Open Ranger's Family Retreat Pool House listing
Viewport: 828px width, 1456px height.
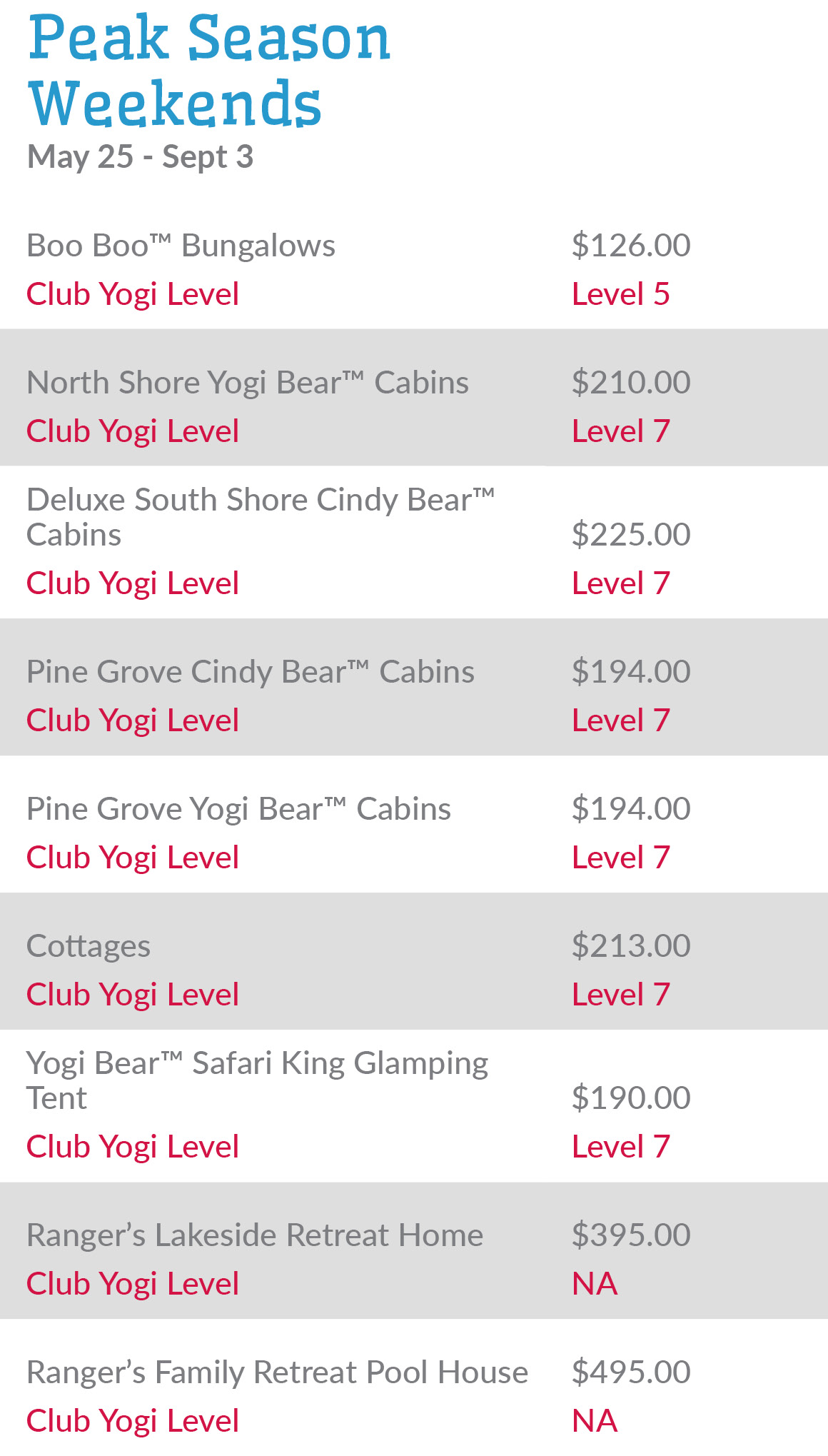point(277,1372)
